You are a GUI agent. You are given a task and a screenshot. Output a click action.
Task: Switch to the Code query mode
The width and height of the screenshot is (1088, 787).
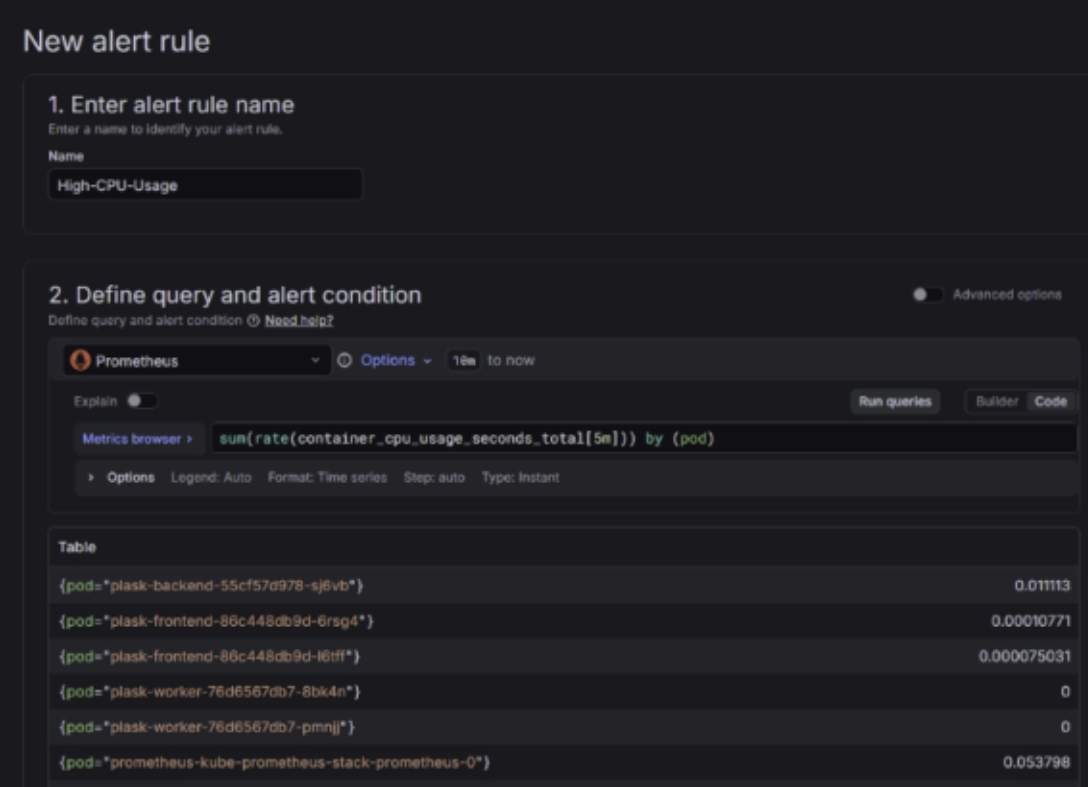[1051, 401]
